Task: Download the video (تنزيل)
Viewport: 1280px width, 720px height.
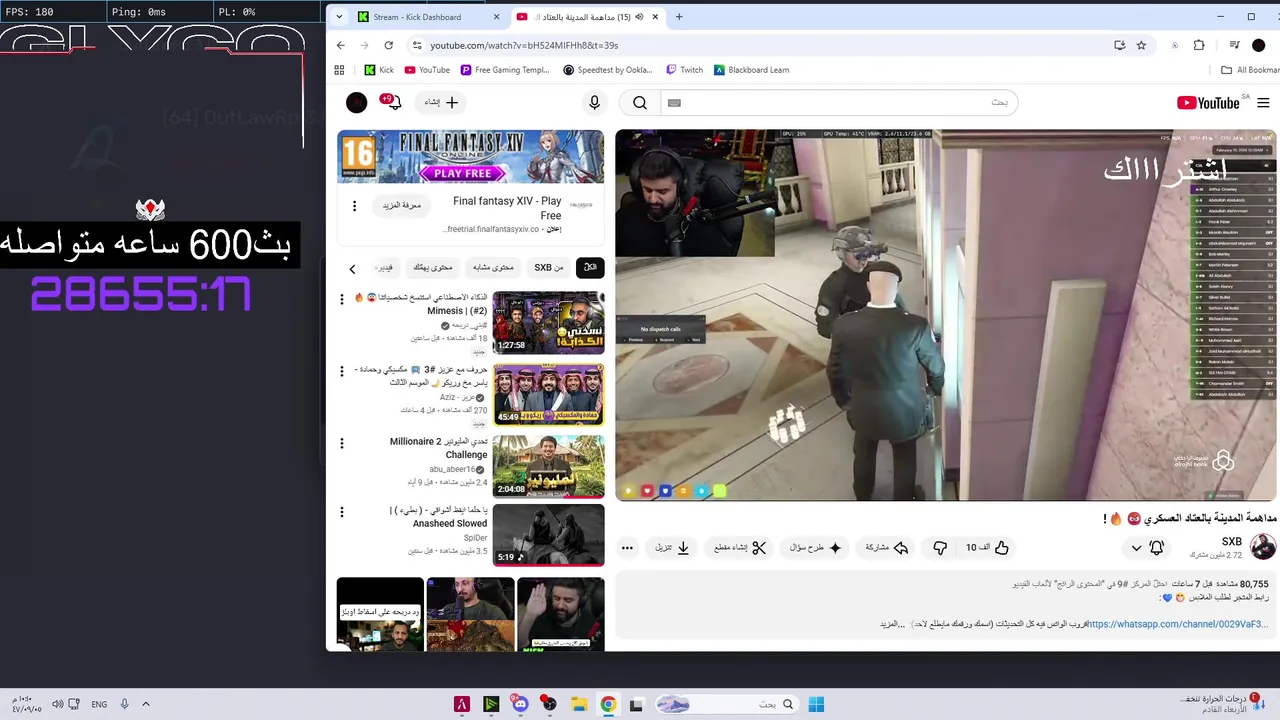Action: pyautogui.click(x=673, y=547)
